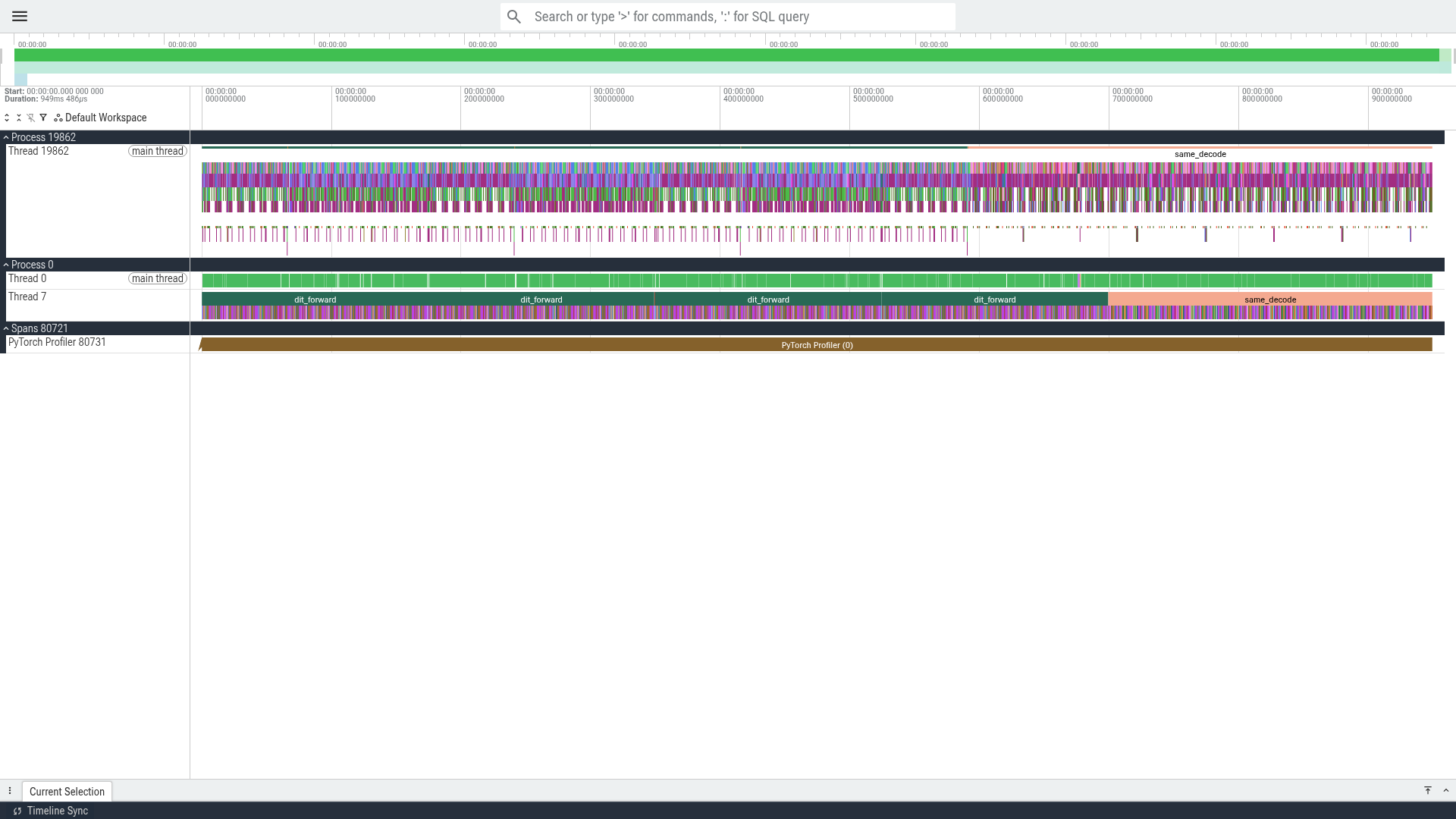Screen dimensions: 1456x819
Task: Click the search magnifier icon
Action: 514,17
